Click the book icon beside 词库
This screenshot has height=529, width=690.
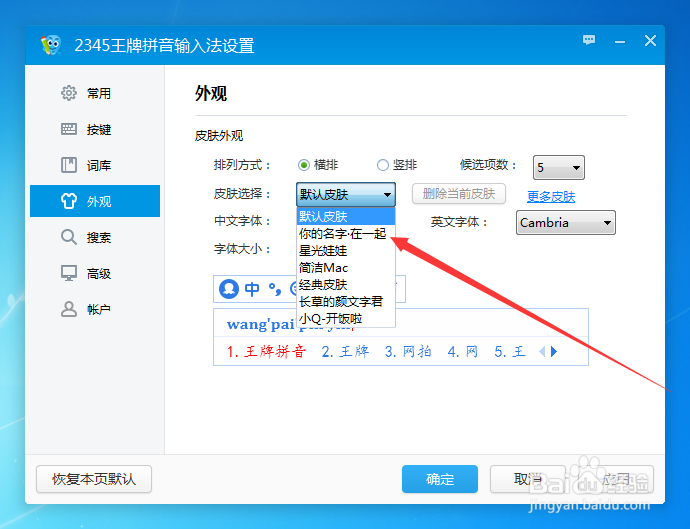click(x=69, y=165)
